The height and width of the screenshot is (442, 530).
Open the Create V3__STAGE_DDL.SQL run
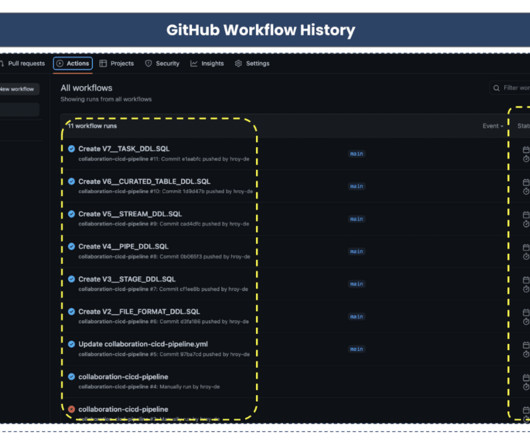point(127,279)
